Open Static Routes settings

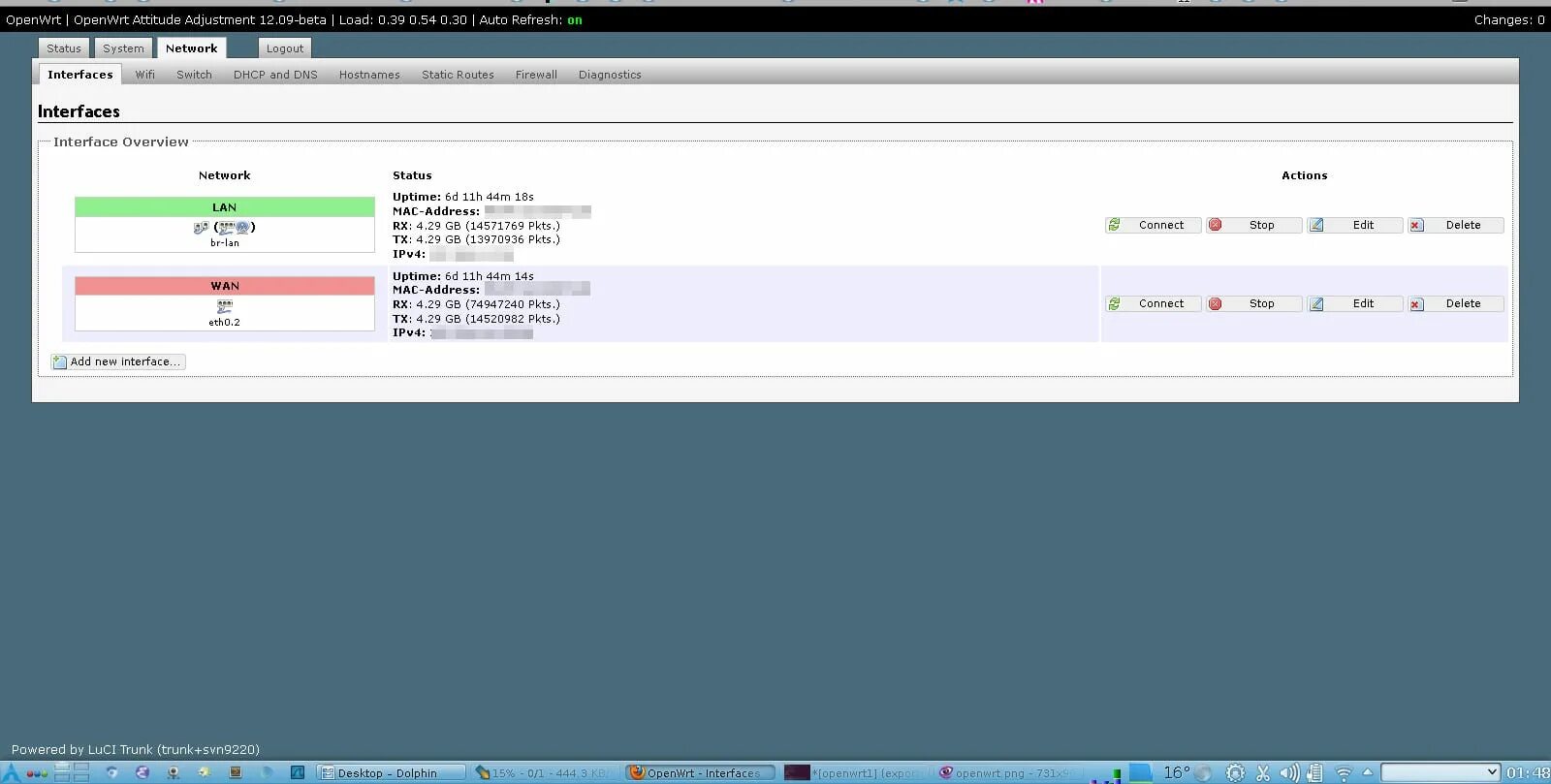458,75
